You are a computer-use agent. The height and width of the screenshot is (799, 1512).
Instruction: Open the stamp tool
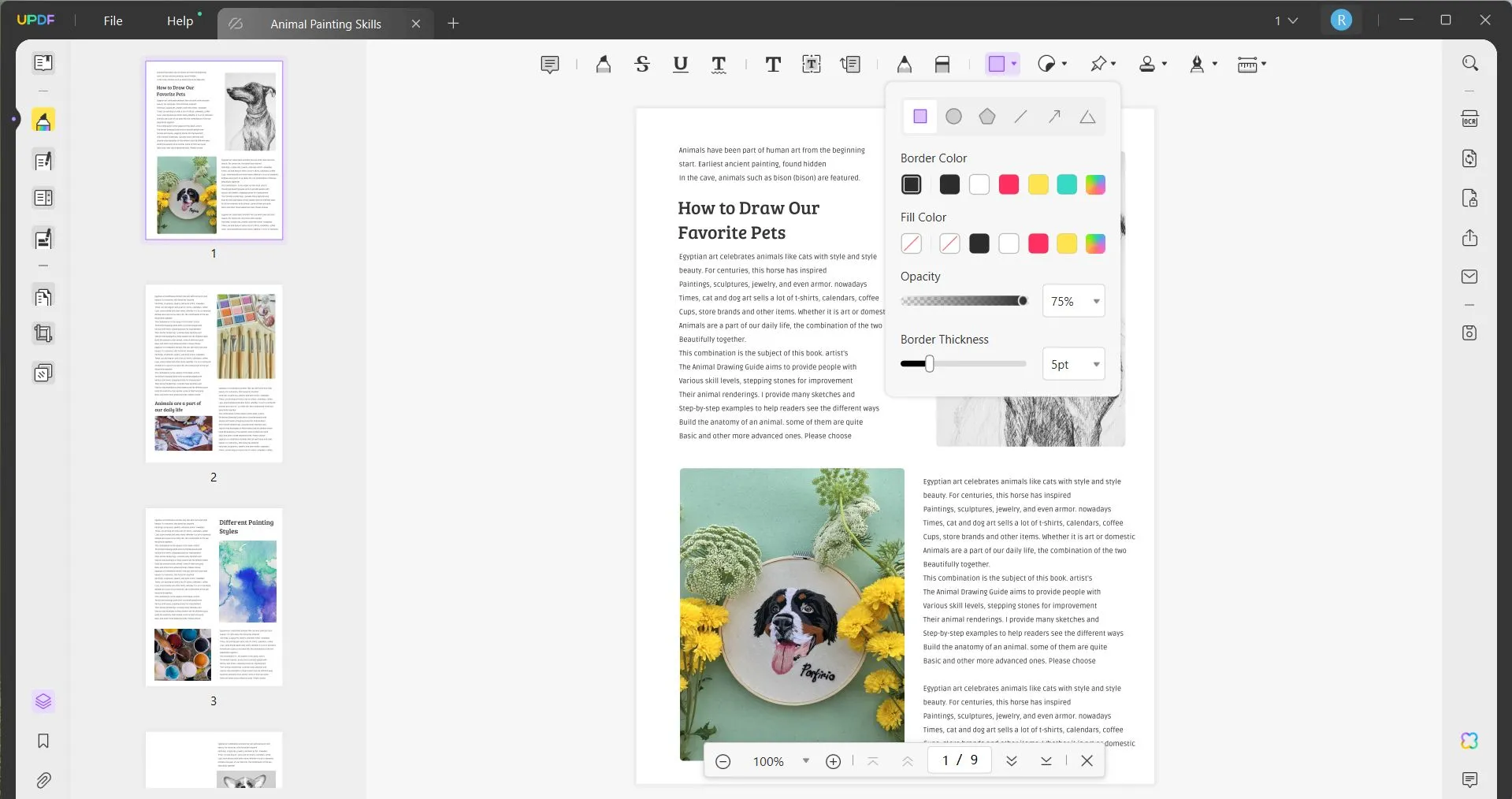click(1147, 64)
